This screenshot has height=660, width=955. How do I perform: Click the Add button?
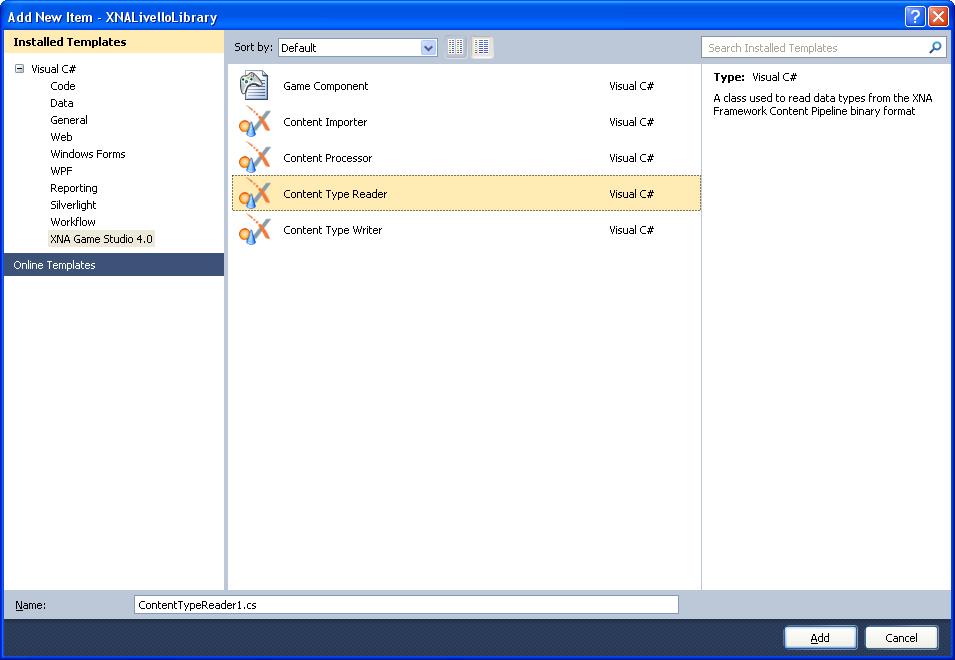(x=820, y=637)
